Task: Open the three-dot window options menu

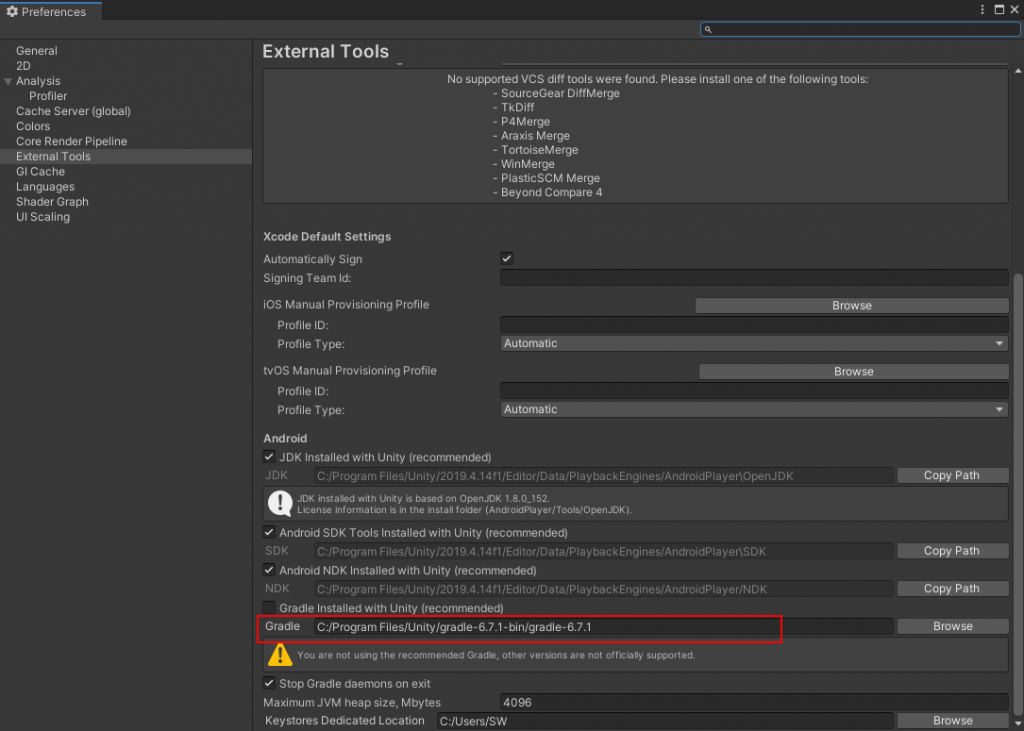Action: point(985,10)
